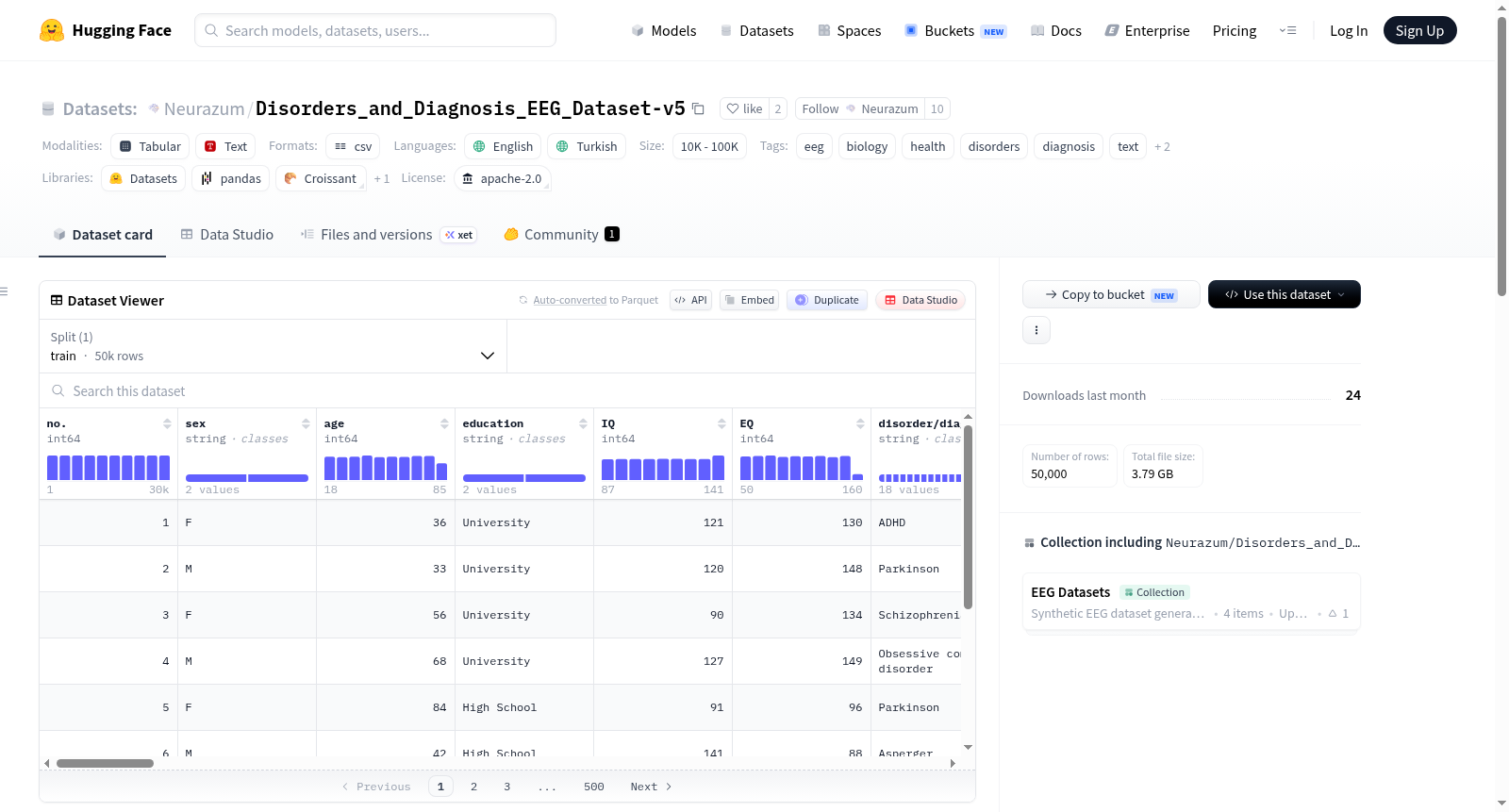
Task: Select the csv format tag
Action: [353, 146]
